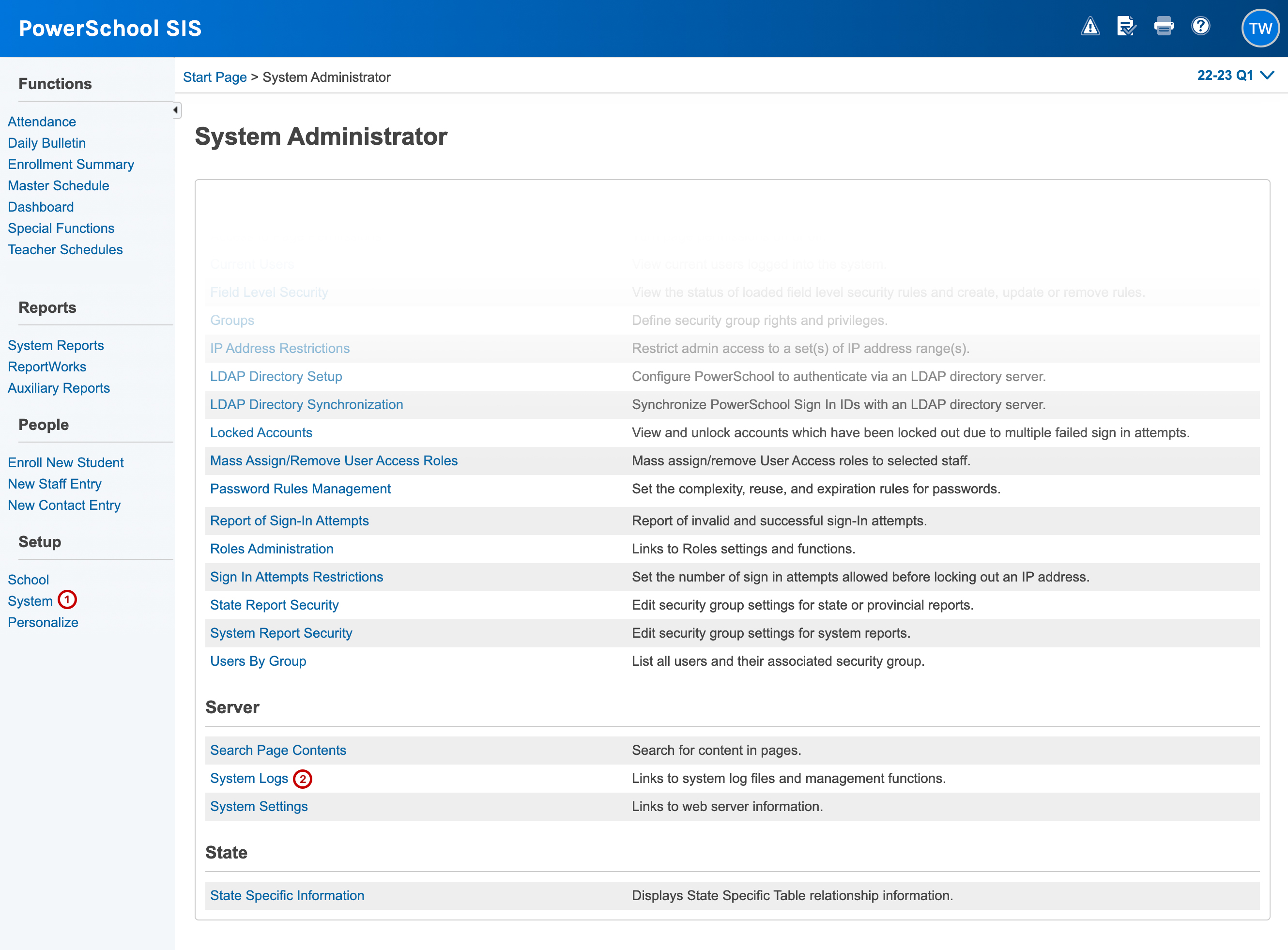The width and height of the screenshot is (1288, 950).
Task: Open IP Address Restrictions link
Action: 280,349
